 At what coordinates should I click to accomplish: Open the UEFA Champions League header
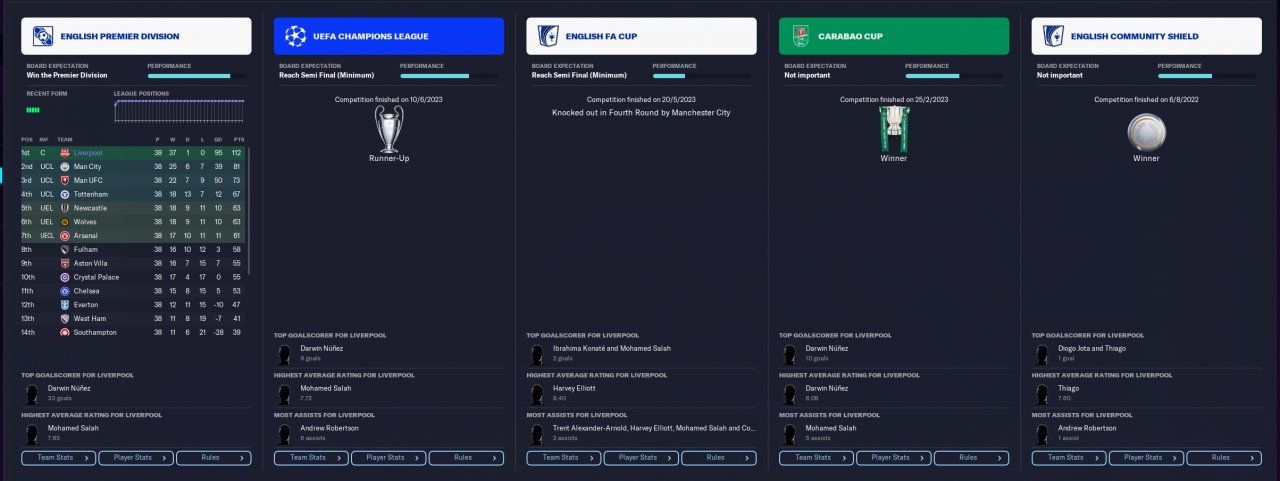[x=389, y=36]
